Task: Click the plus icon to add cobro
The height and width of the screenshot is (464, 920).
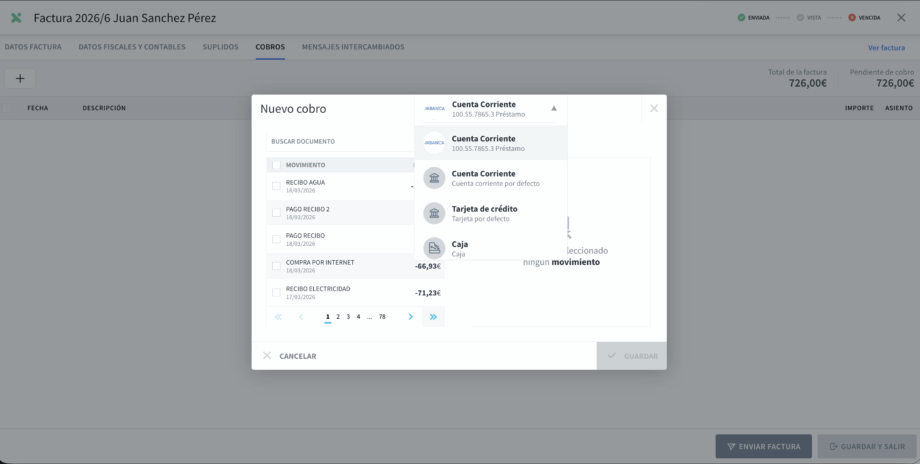Action: pos(19,78)
